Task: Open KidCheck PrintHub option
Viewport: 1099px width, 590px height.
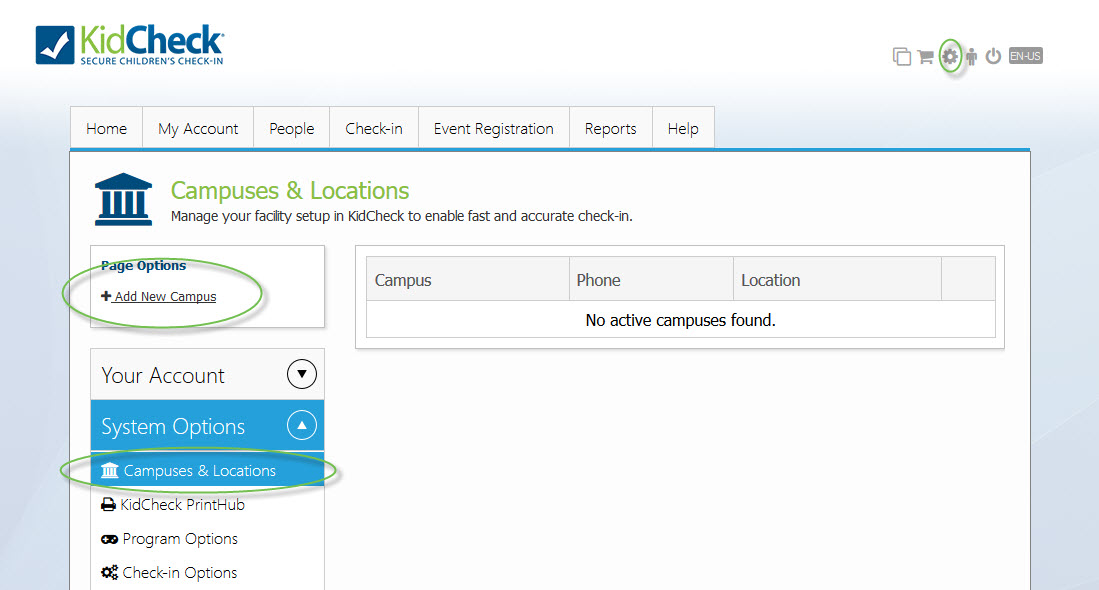Action: pyautogui.click(x=182, y=505)
